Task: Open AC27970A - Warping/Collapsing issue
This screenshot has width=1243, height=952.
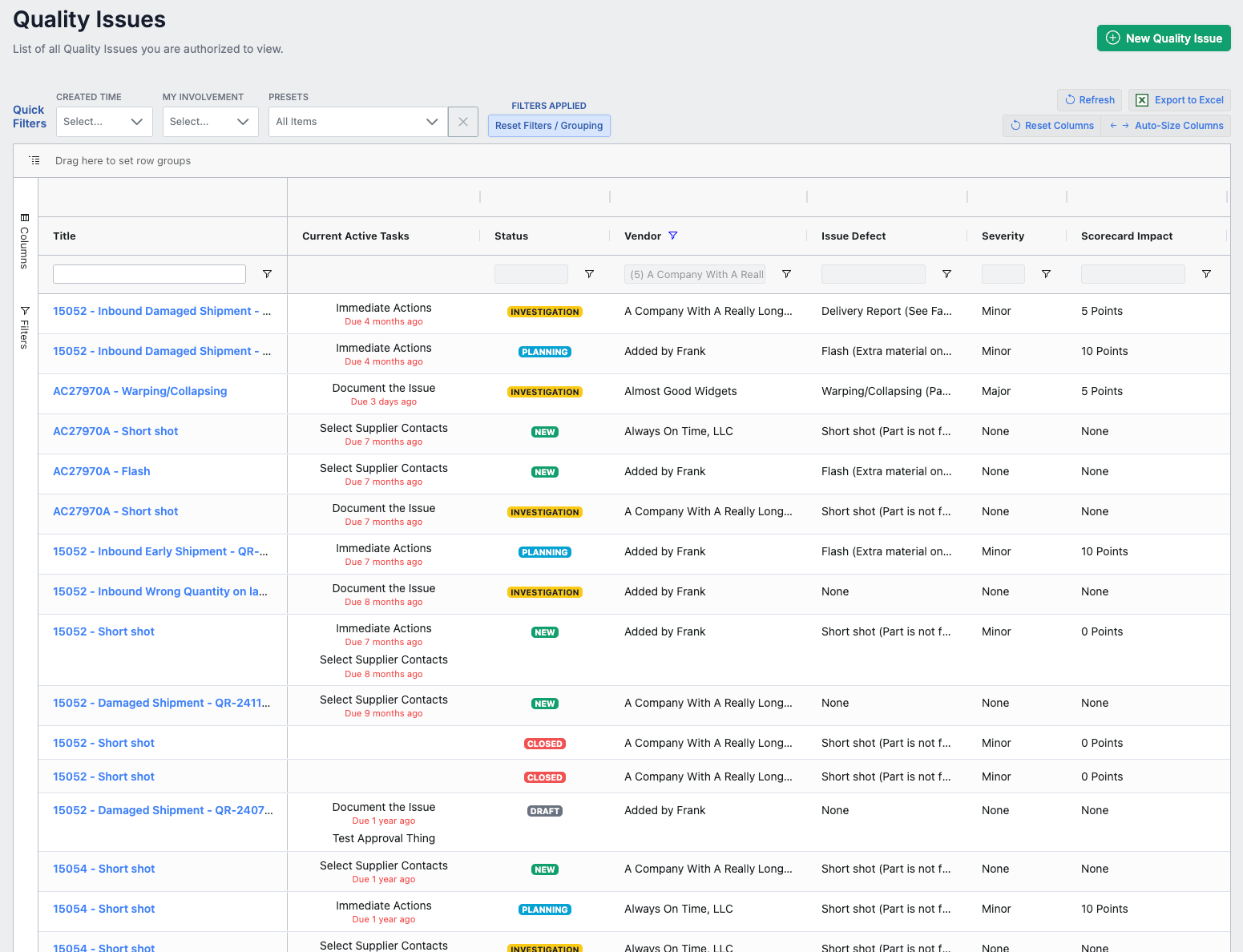Action: click(140, 391)
